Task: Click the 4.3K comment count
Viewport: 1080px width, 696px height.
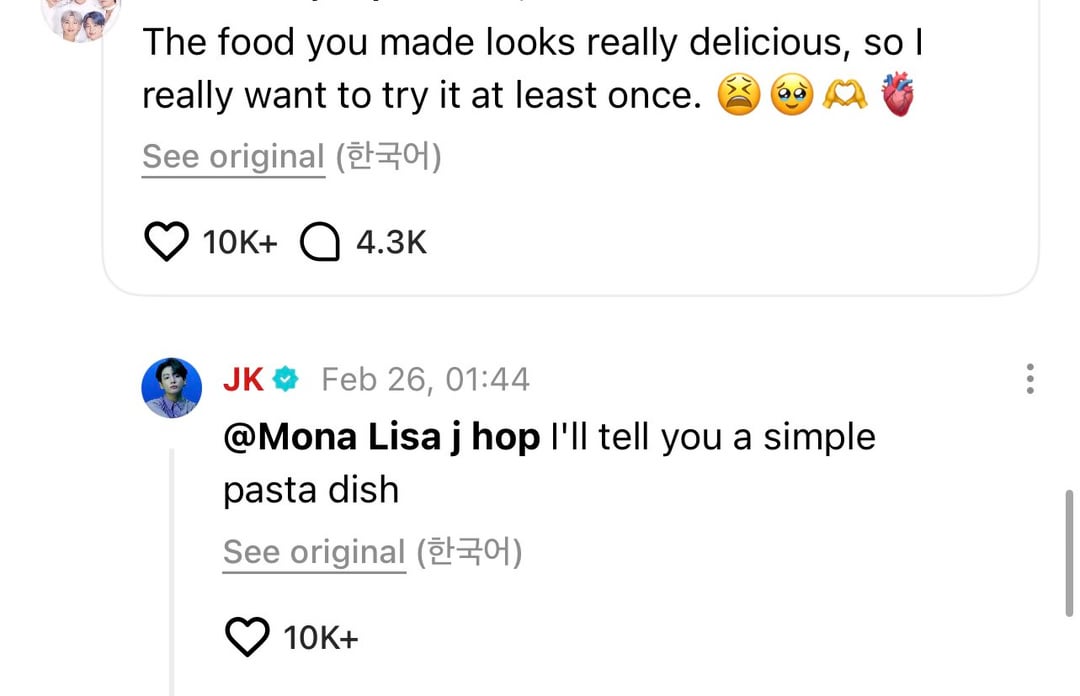Action: pyautogui.click(x=391, y=242)
